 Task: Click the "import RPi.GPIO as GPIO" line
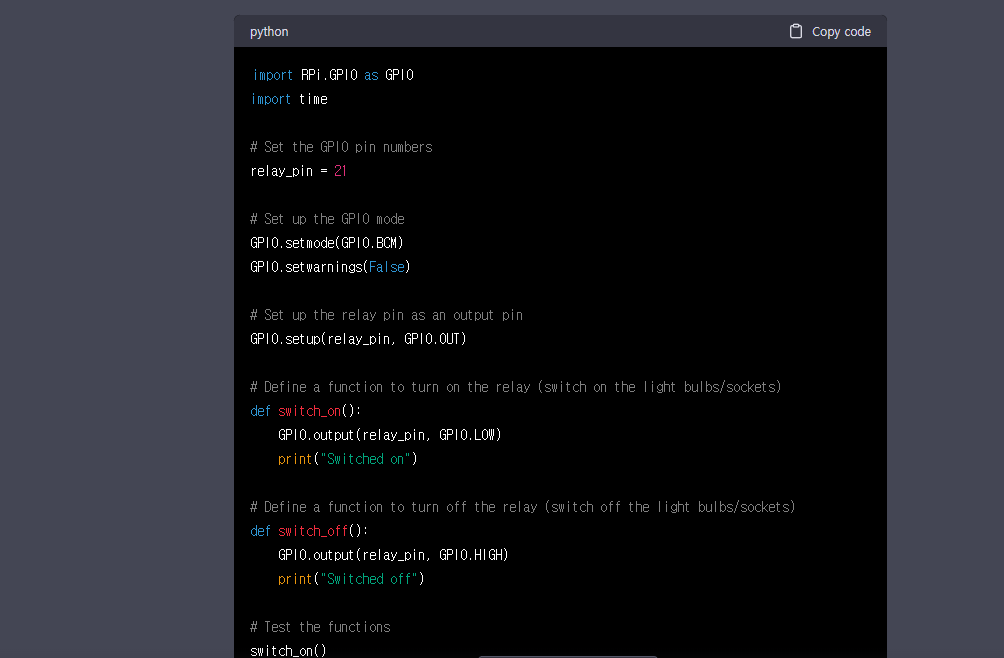pyautogui.click(x=332, y=75)
